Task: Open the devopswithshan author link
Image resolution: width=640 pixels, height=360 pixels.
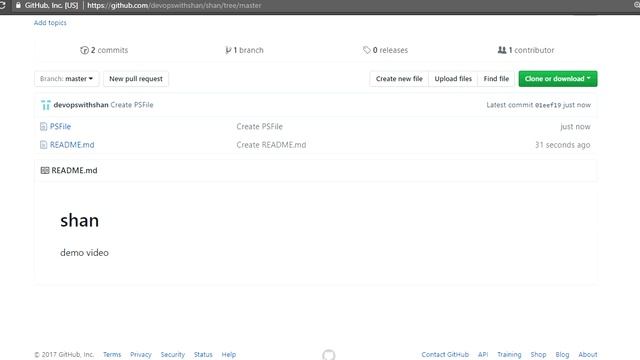Action: (81, 105)
